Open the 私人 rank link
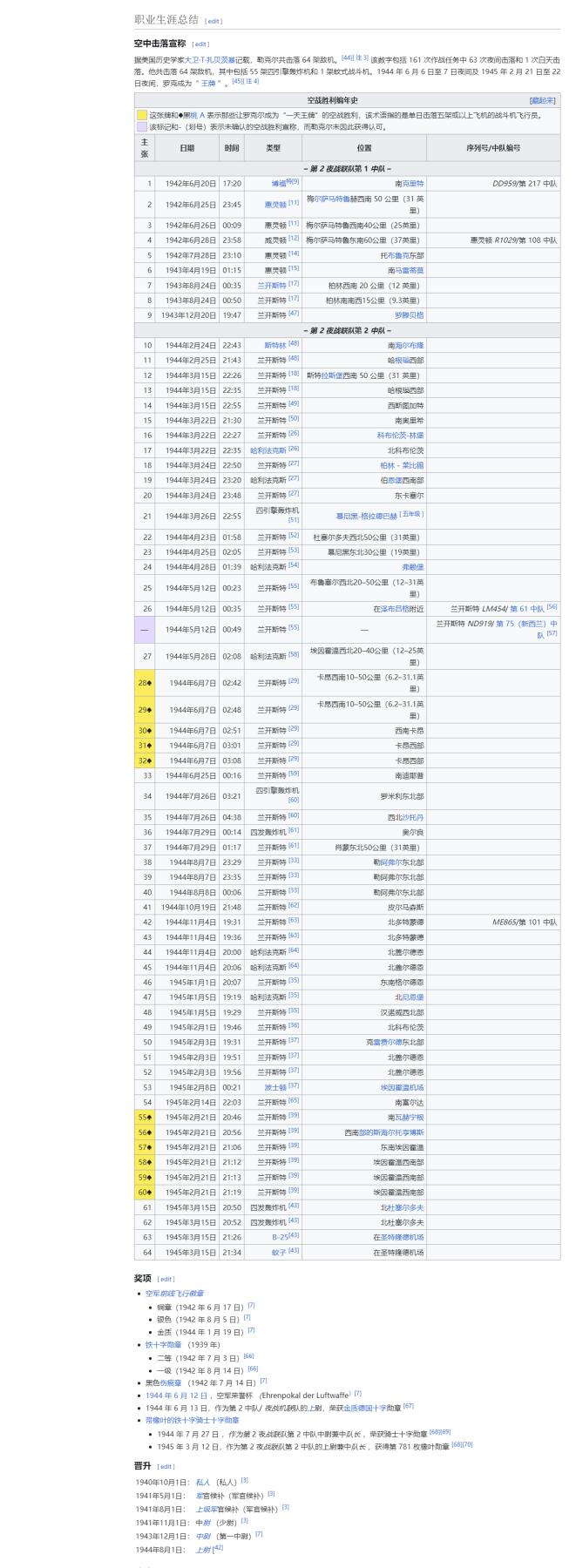This screenshot has width=576, height=1568. coord(203,1482)
